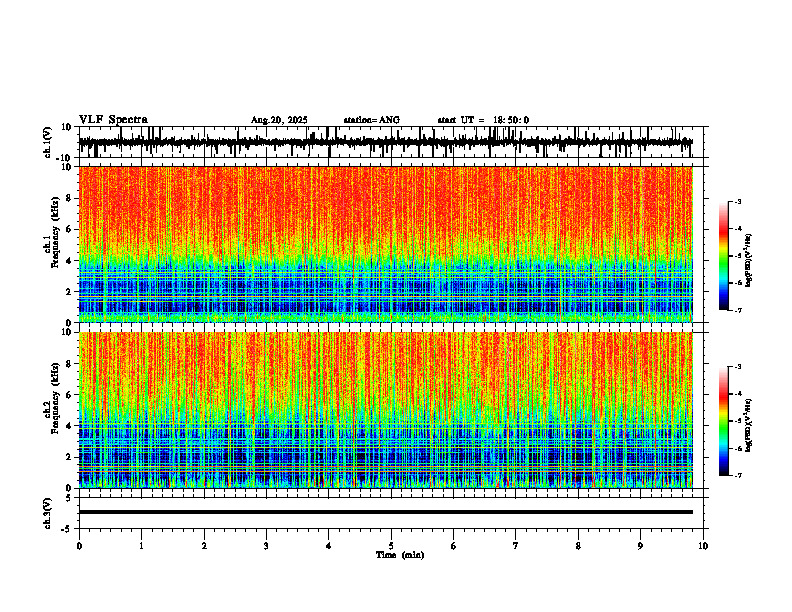Click the "ch.1(V)" waveform axis label
This screenshot has height=612, width=792.
click(48, 142)
